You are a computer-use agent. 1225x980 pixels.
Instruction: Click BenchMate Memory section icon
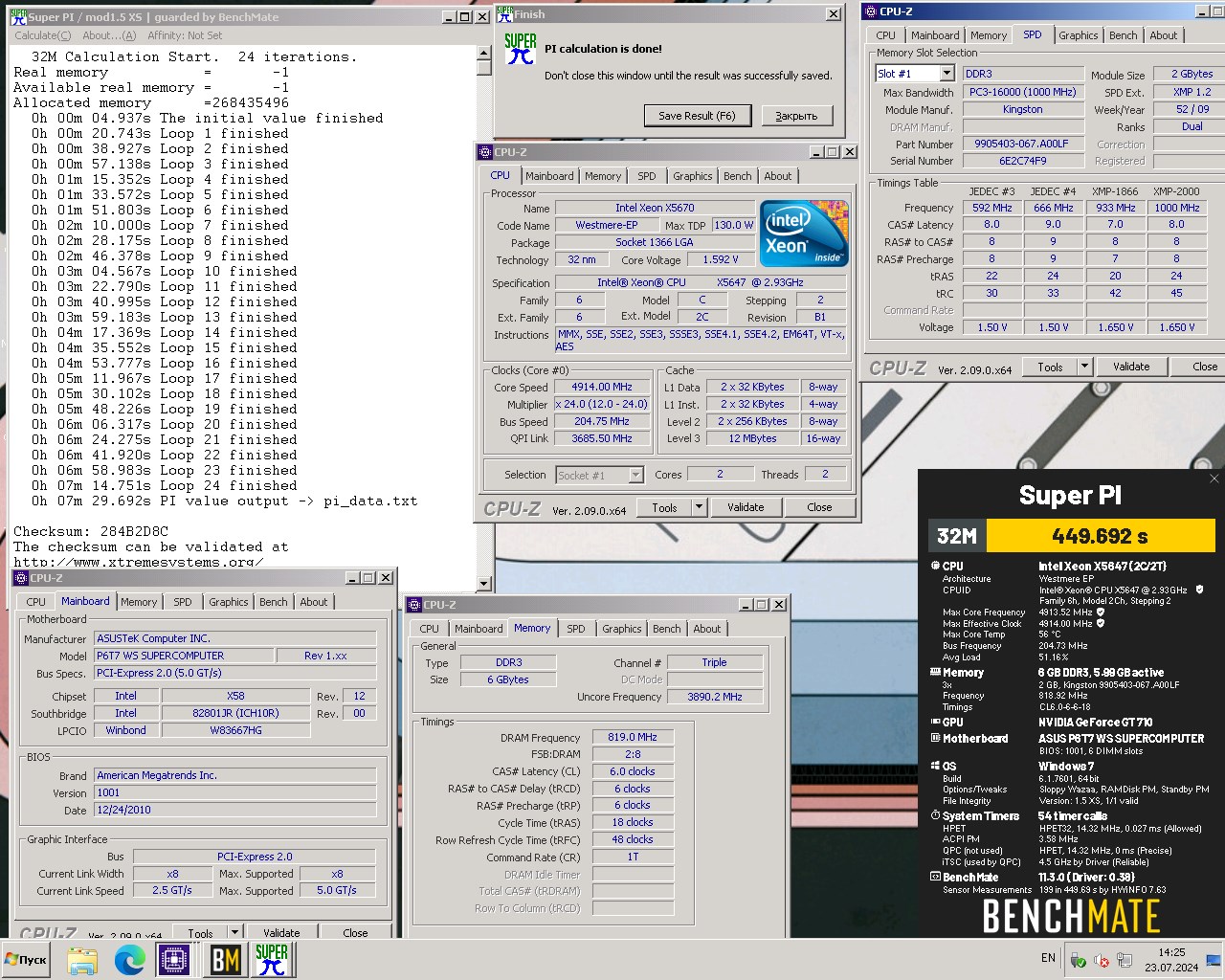point(935,673)
